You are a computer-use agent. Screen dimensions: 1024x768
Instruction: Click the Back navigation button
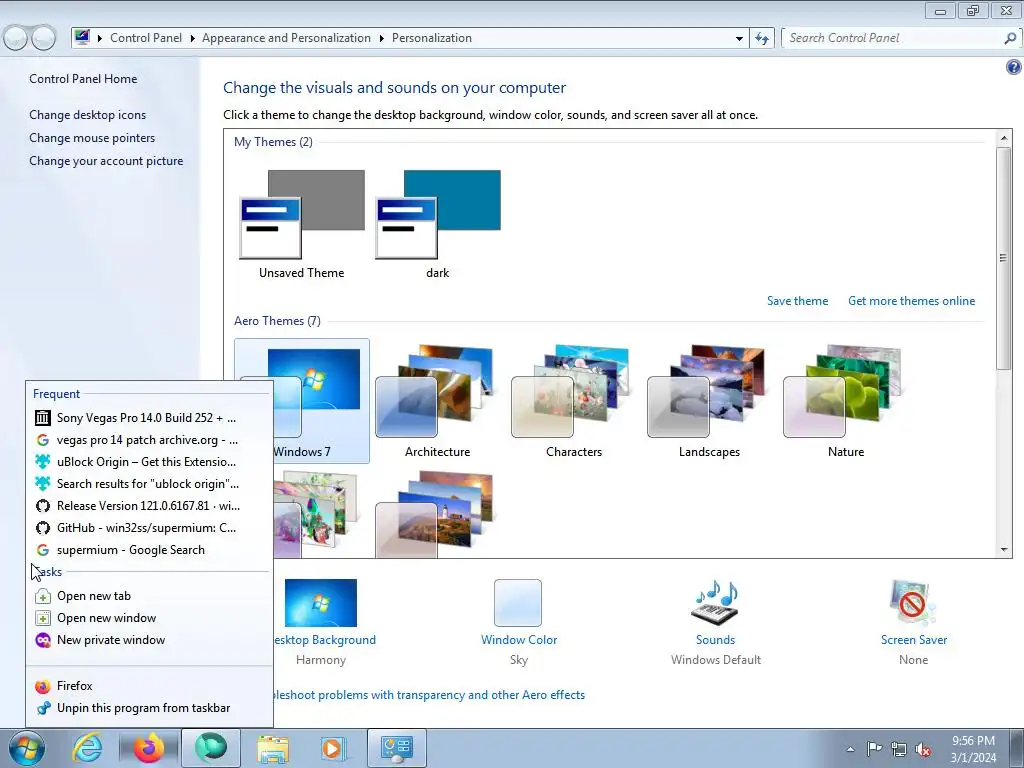[x=16, y=38]
